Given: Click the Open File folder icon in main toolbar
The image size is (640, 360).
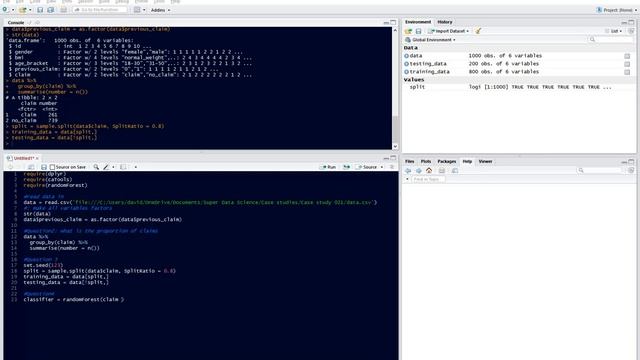Looking at the screenshot, I should coord(22,10).
